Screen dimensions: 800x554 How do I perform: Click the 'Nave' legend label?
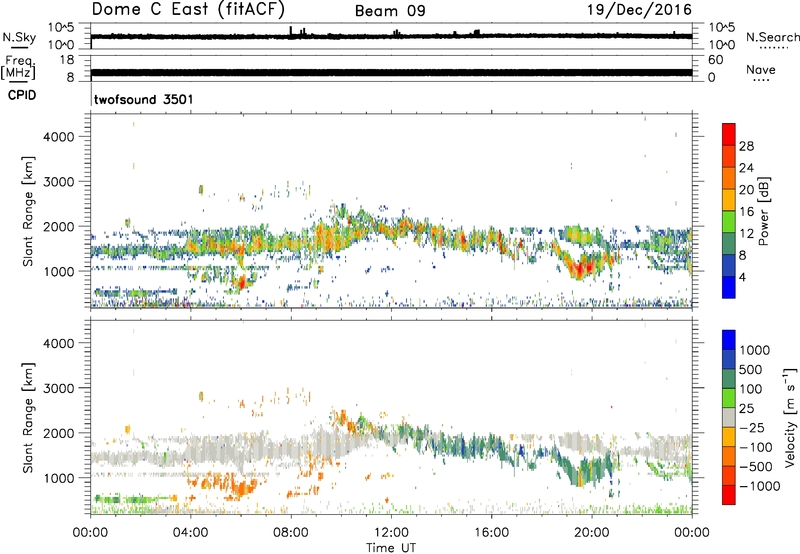760,69
